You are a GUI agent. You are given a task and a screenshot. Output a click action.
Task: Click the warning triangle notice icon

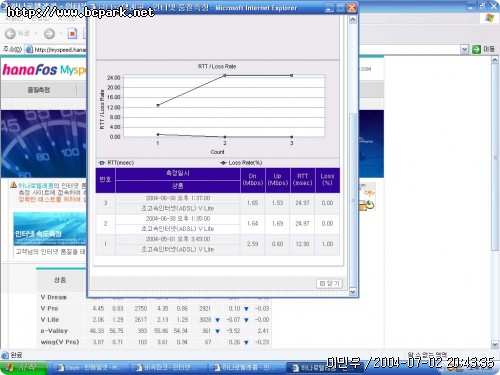(13, 185)
